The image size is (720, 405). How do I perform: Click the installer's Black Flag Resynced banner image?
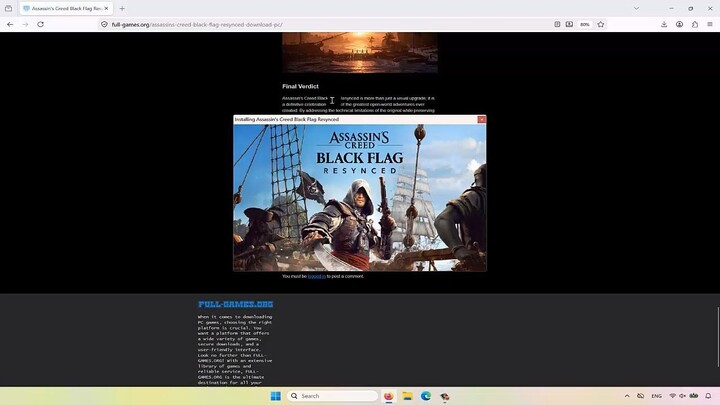(x=360, y=197)
